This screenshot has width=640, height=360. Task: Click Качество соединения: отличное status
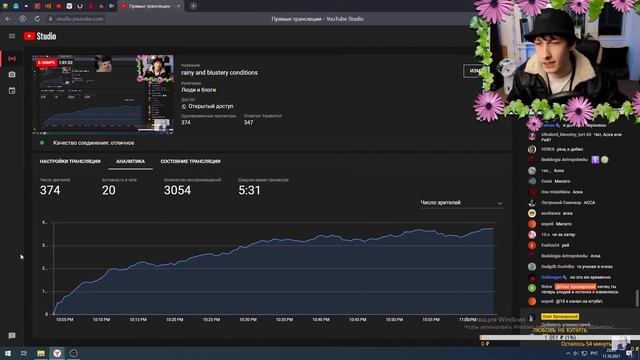(x=93, y=143)
